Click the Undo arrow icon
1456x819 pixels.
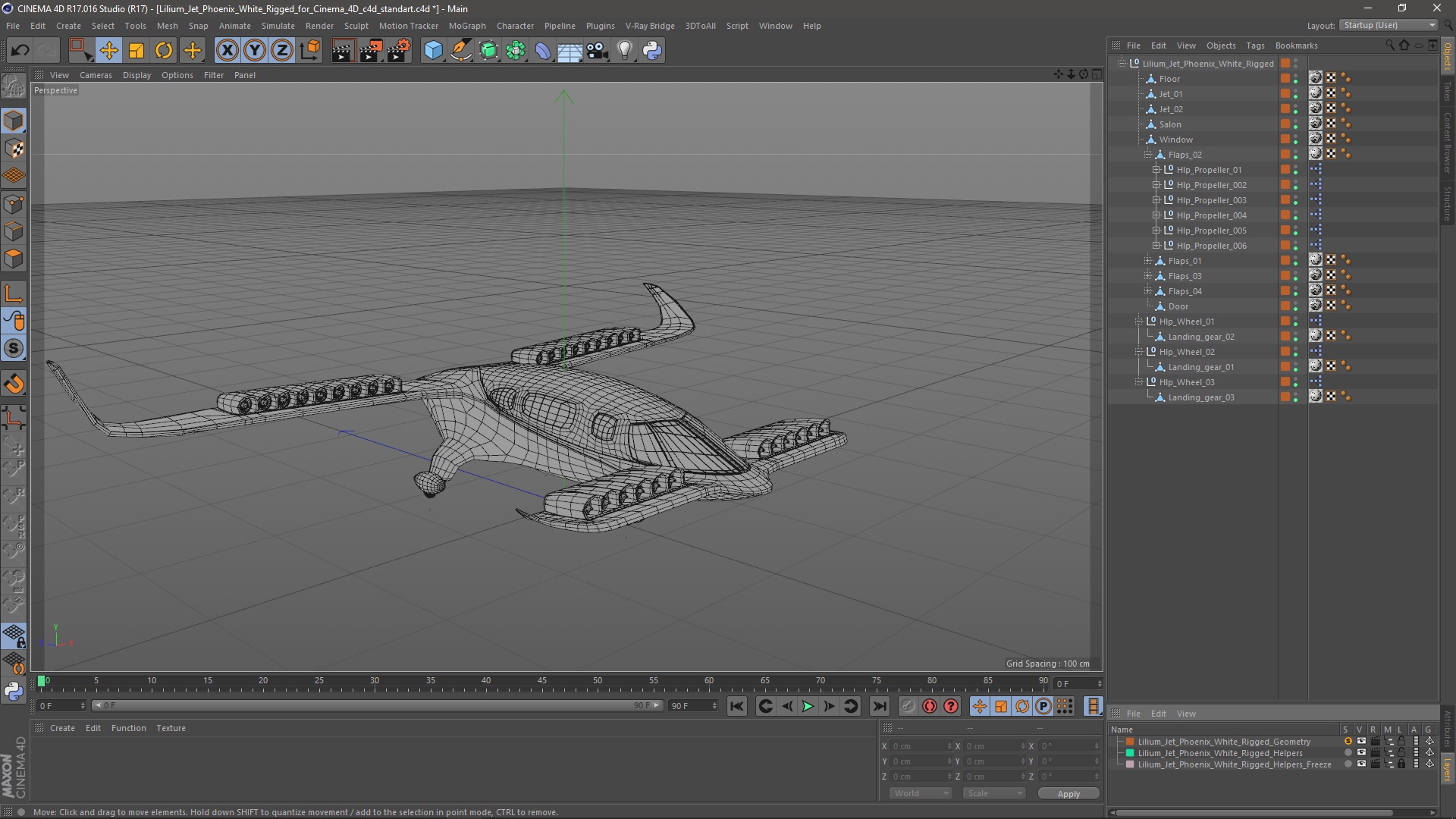pyautogui.click(x=20, y=51)
